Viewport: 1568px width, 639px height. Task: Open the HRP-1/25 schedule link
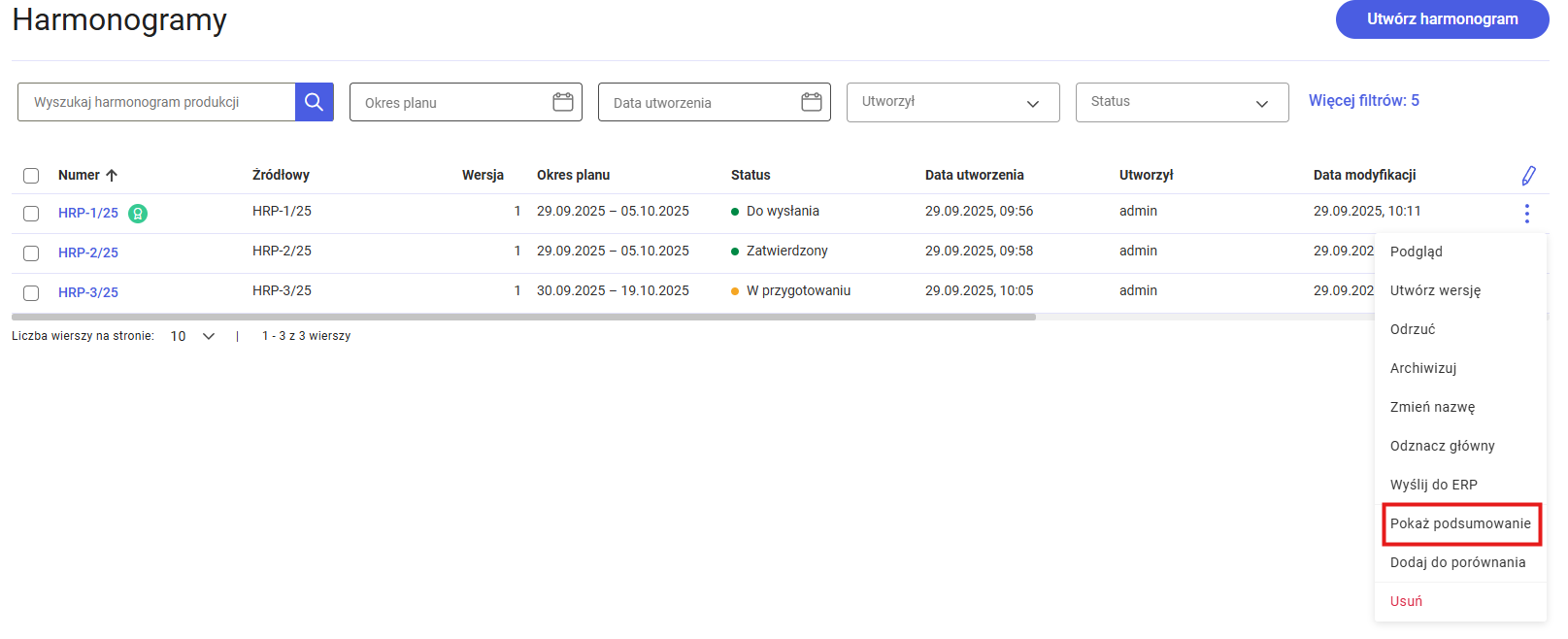88,214
